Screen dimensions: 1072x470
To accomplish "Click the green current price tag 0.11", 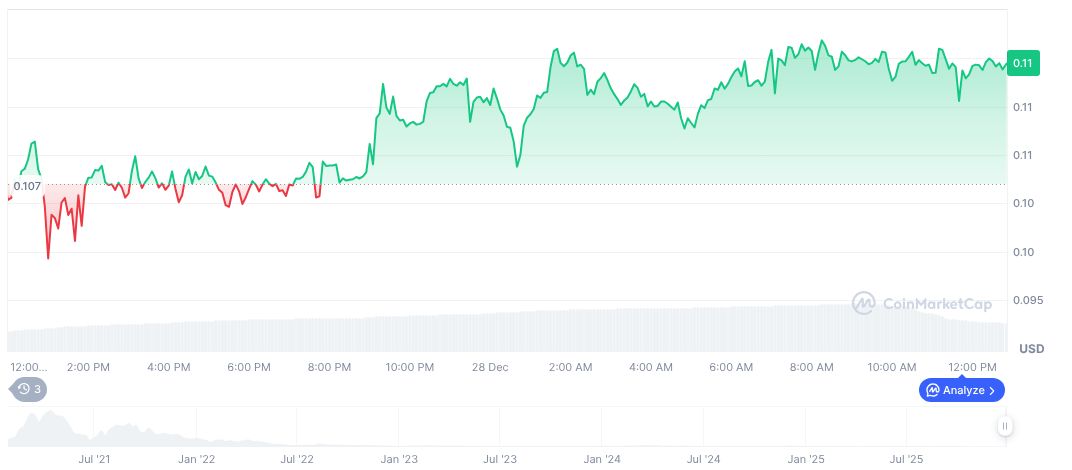I will pos(1023,63).
